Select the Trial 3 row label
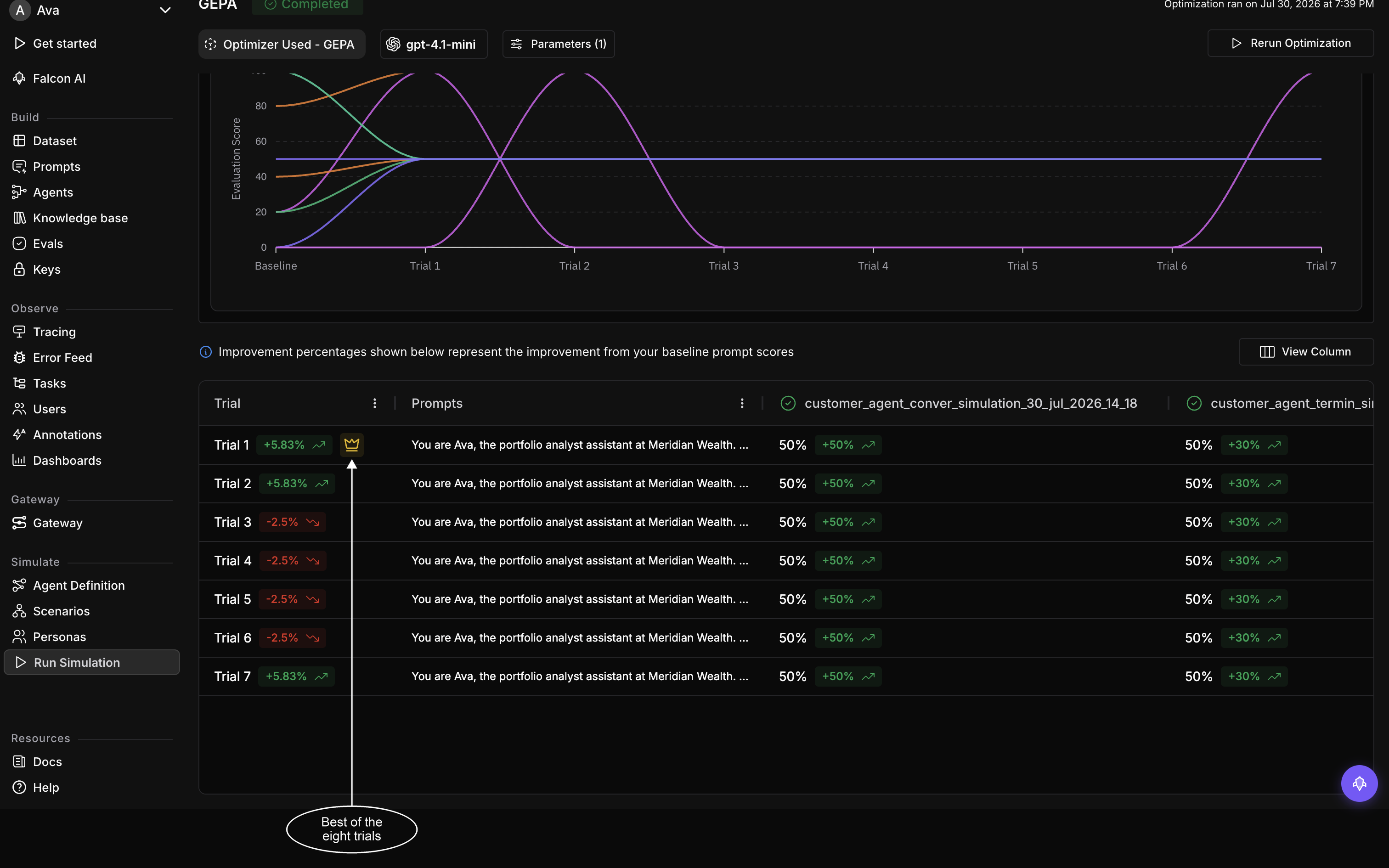The width and height of the screenshot is (1389, 868). (232, 523)
